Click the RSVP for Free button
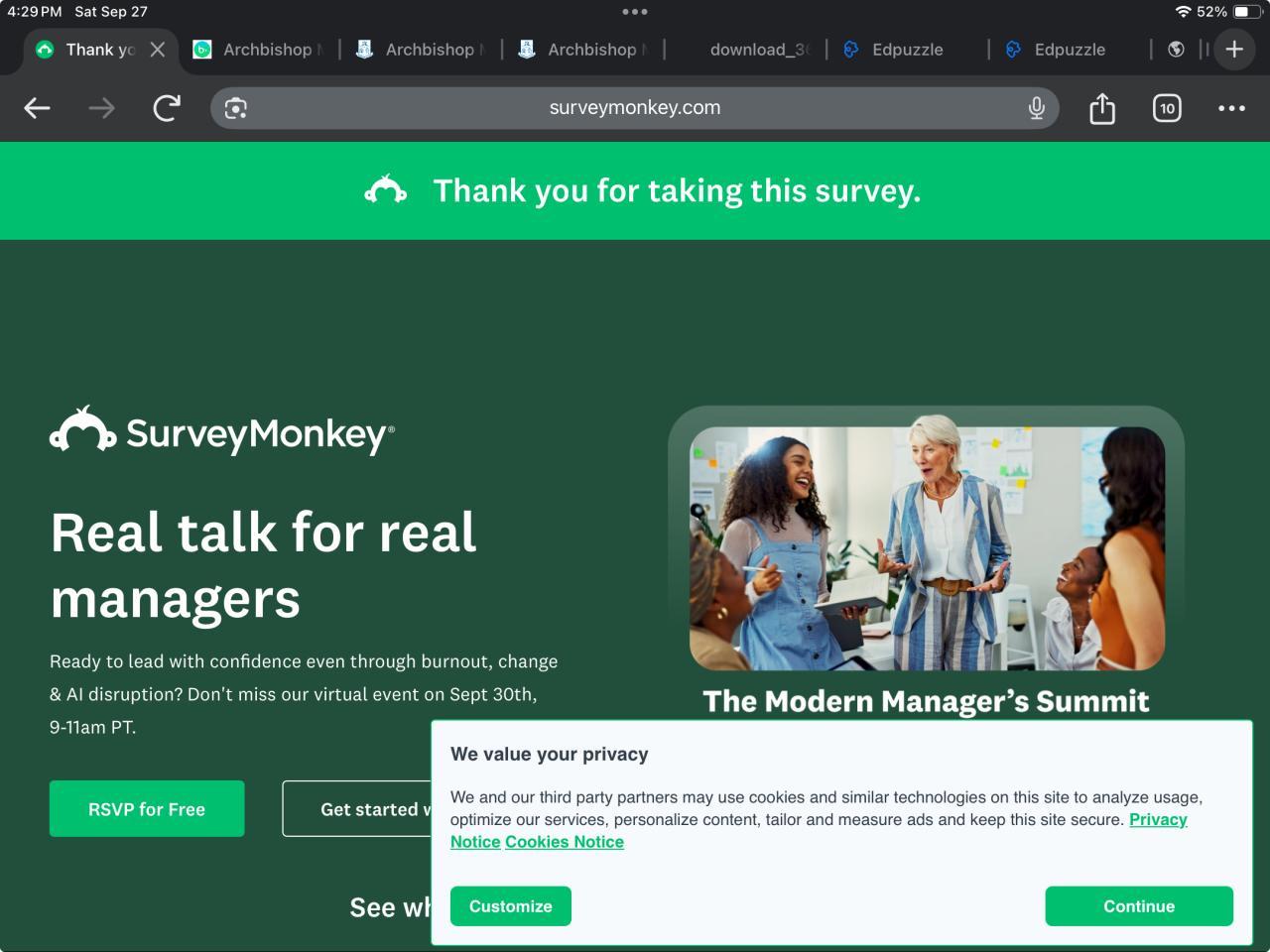 [147, 808]
